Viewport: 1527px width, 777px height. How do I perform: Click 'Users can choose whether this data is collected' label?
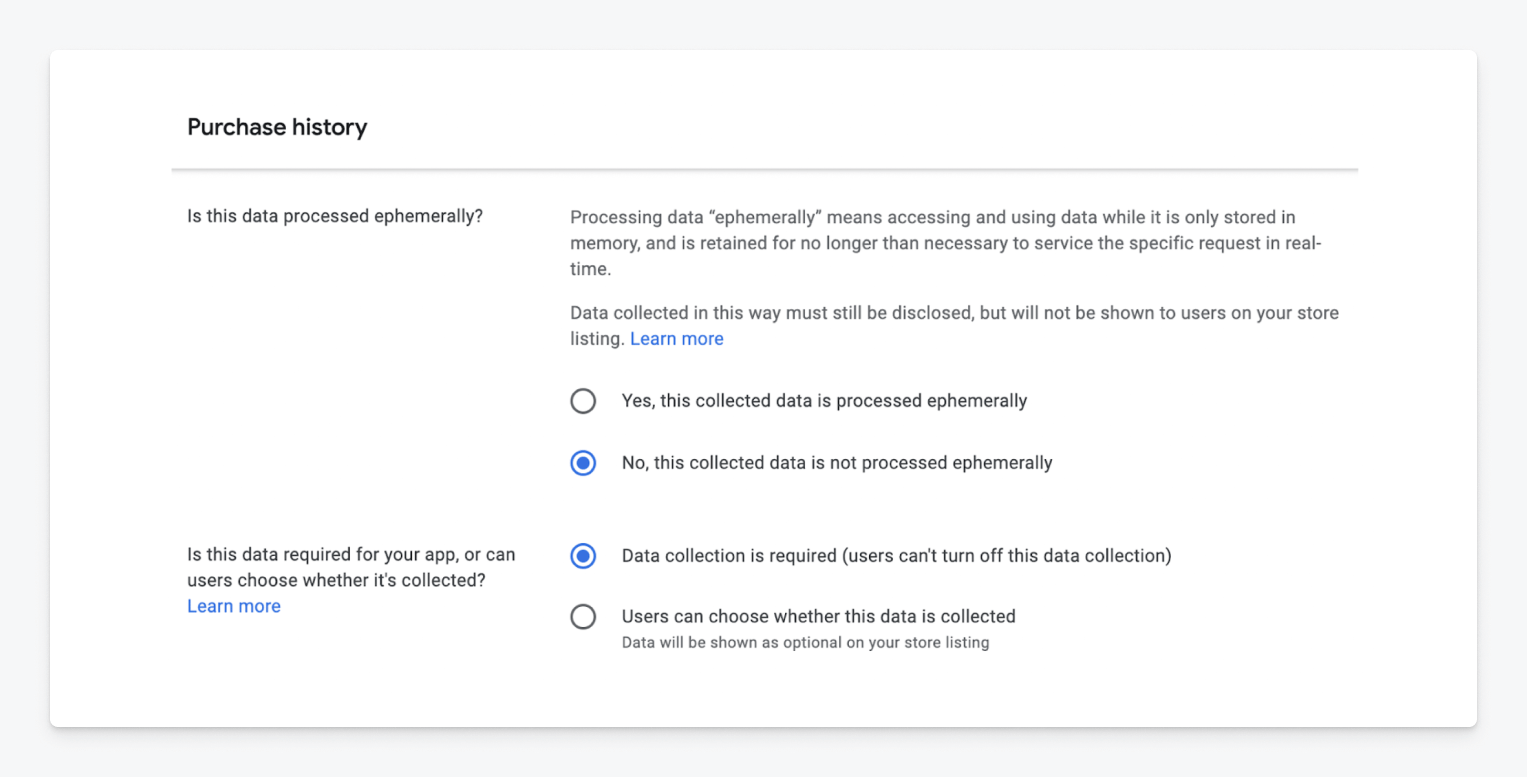pos(818,617)
